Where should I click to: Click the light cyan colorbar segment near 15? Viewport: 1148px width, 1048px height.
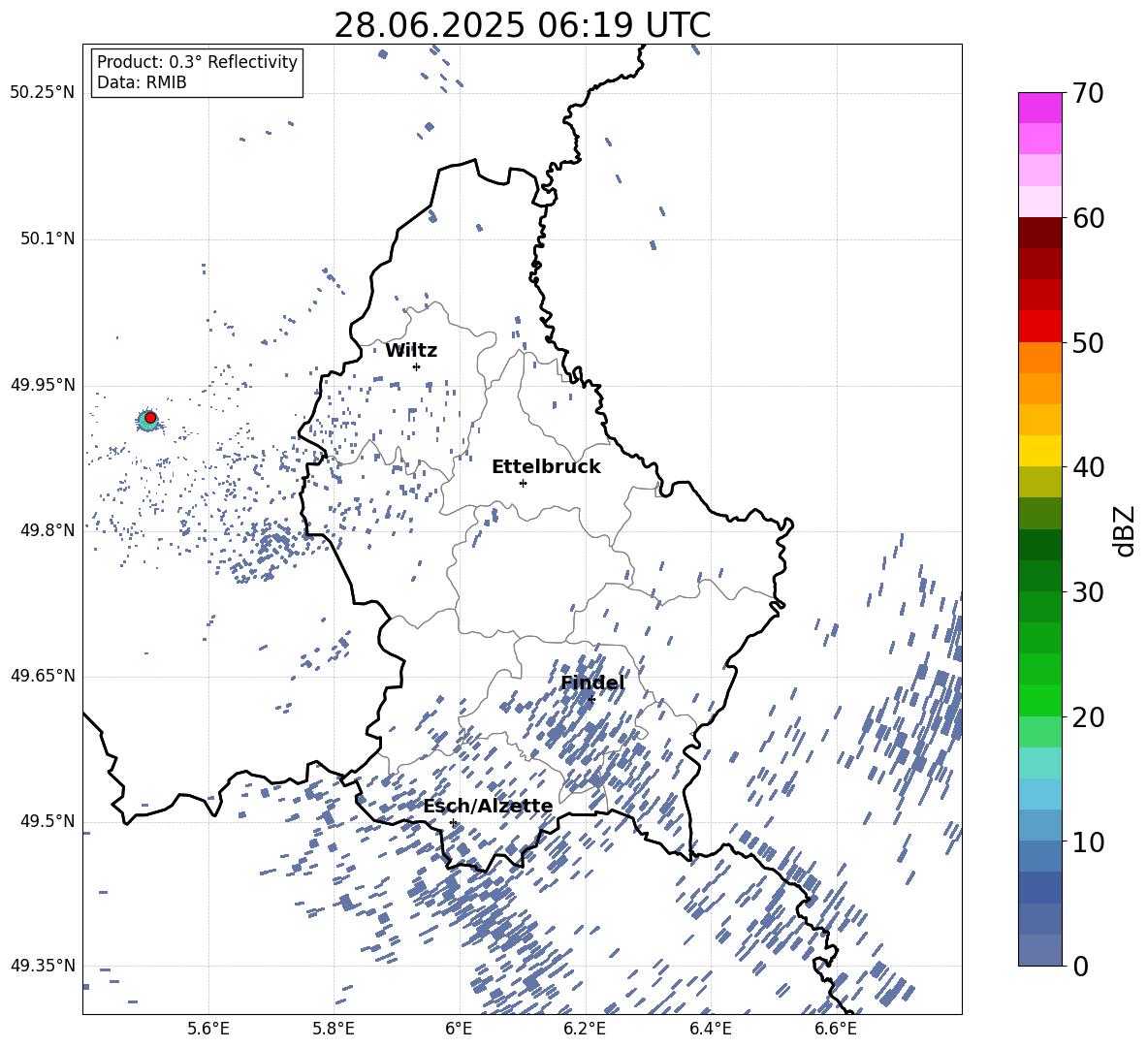[x=1040, y=763]
